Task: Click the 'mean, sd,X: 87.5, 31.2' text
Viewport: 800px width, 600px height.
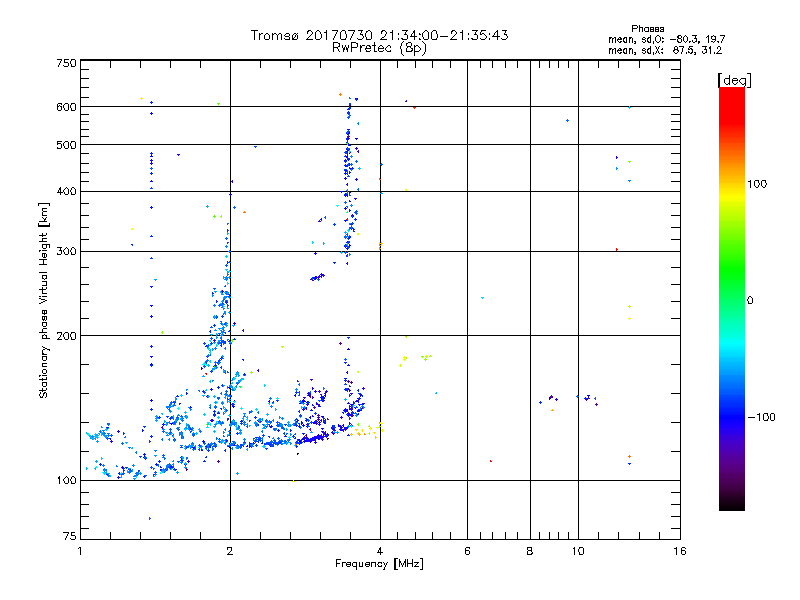Action: tap(665, 50)
